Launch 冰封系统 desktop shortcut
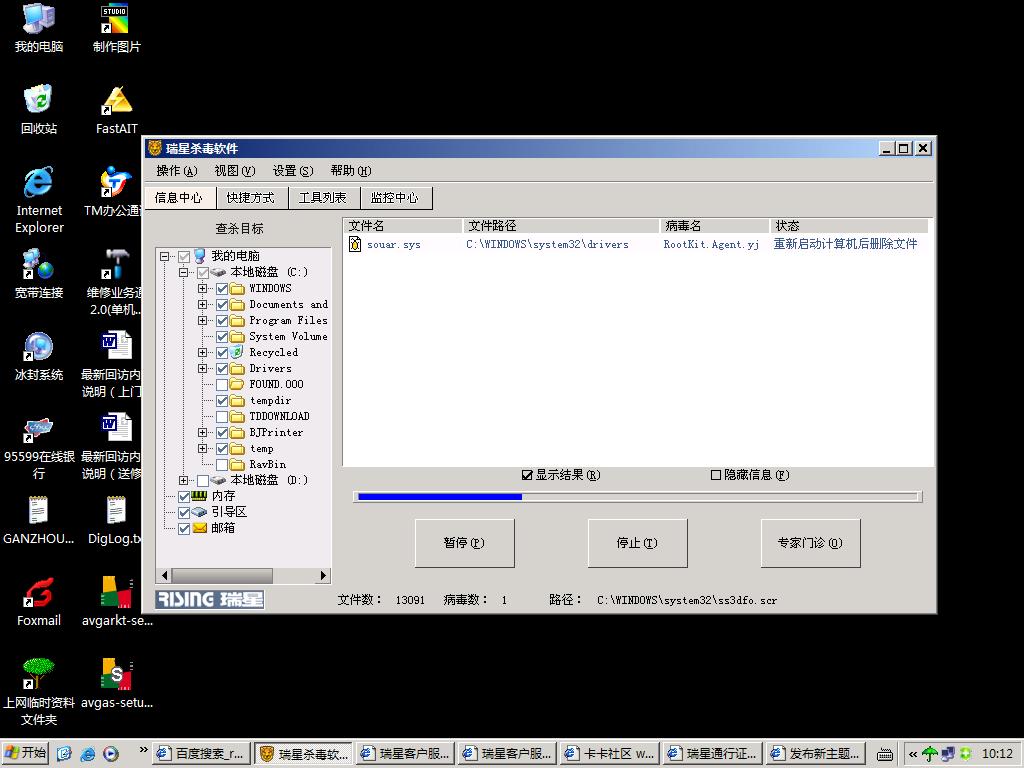The height and width of the screenshot is (768, 1024). (x=39, y=356)
